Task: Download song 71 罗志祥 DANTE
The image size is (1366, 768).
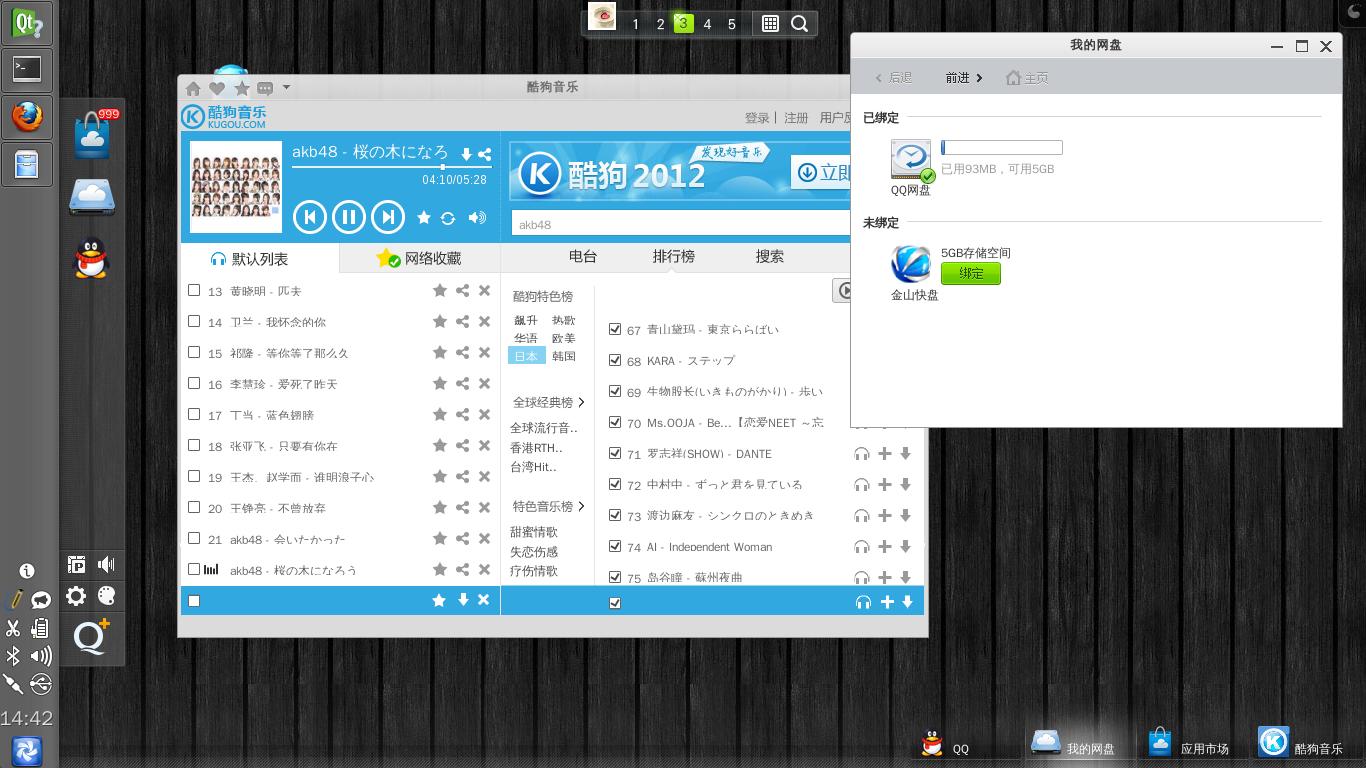Action: [x=906, y=454]
